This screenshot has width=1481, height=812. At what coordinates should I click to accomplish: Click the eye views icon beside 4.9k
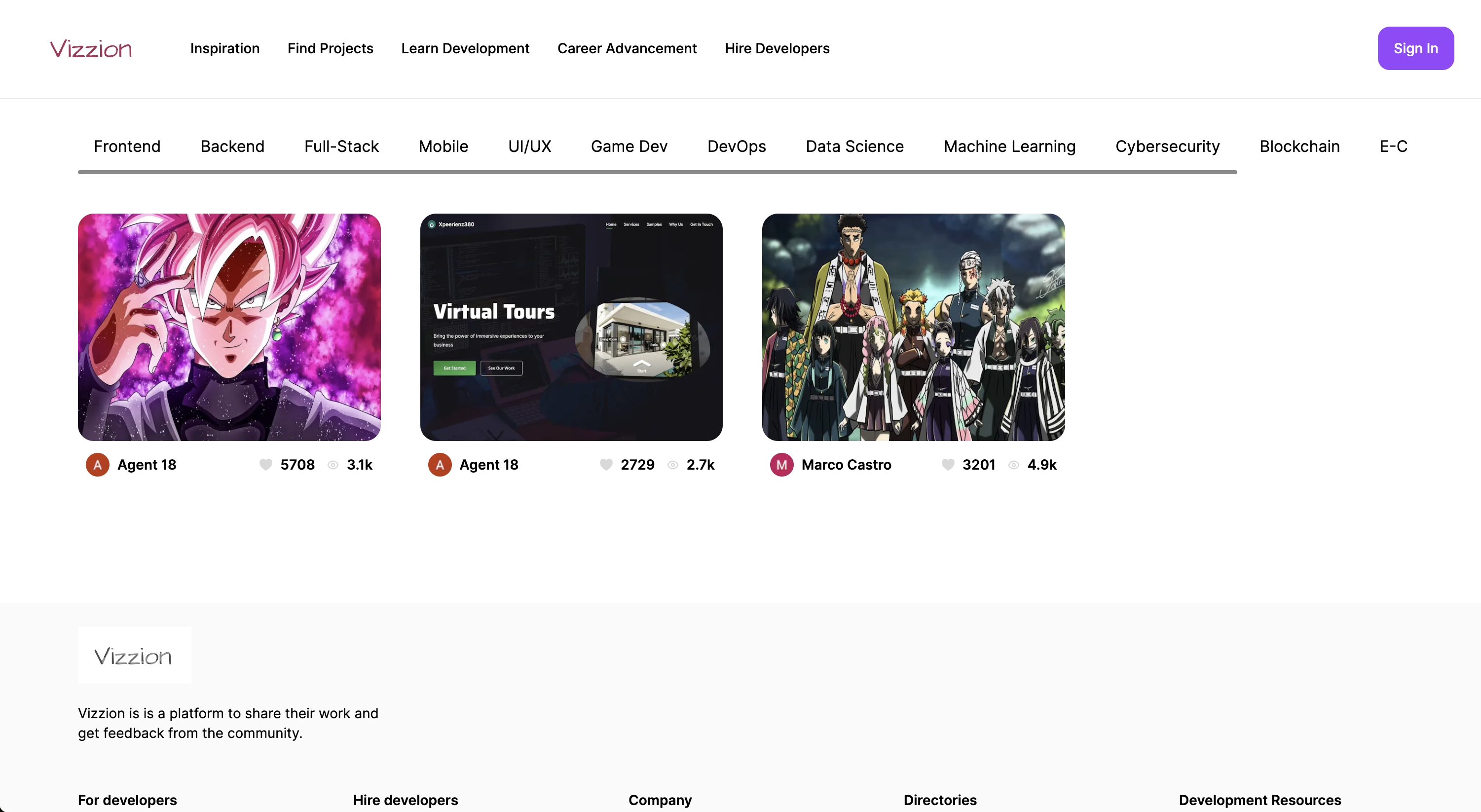(x=1014, y=465)
